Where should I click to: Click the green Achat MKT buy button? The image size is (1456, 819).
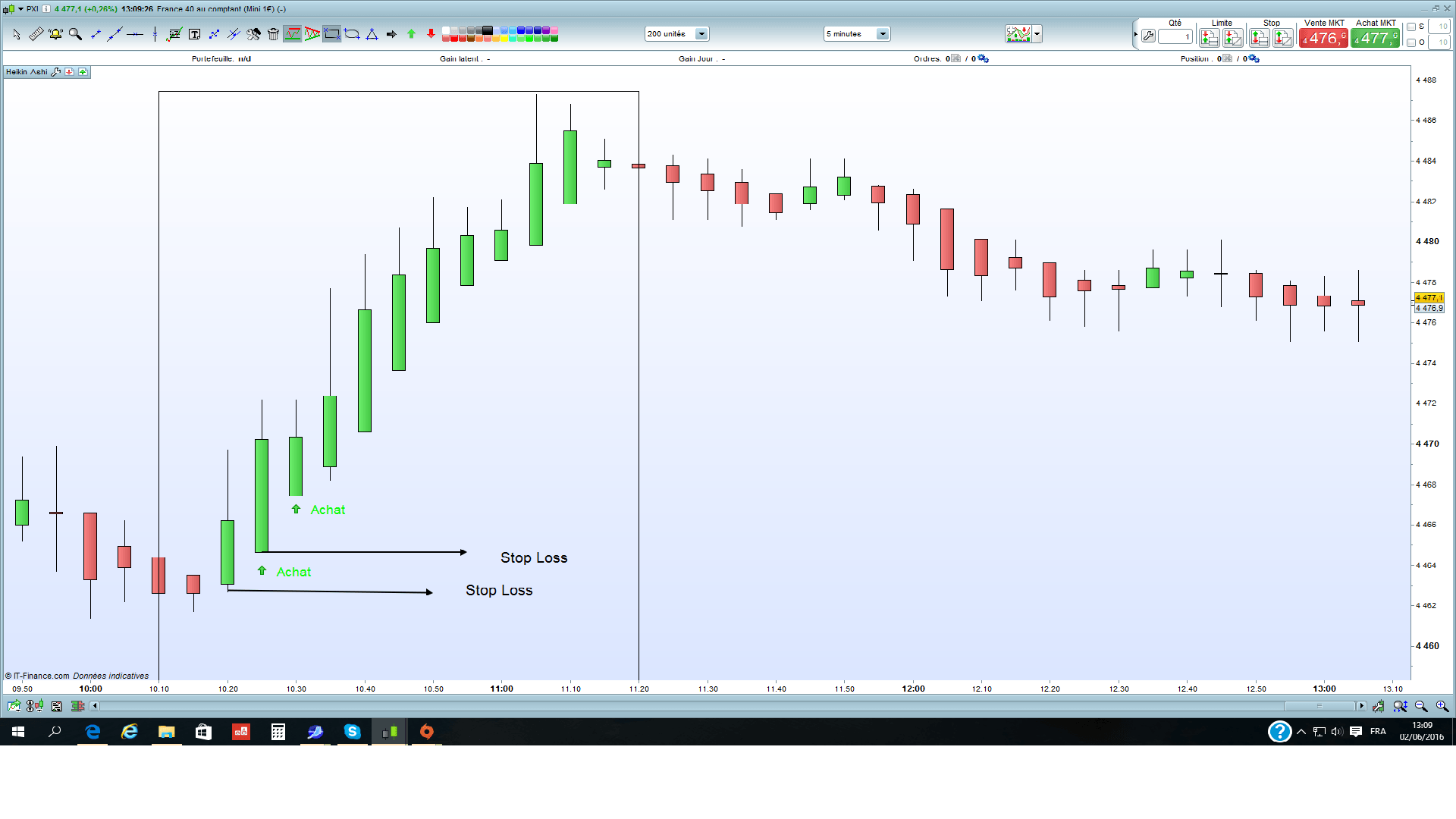pos(1375,38)
